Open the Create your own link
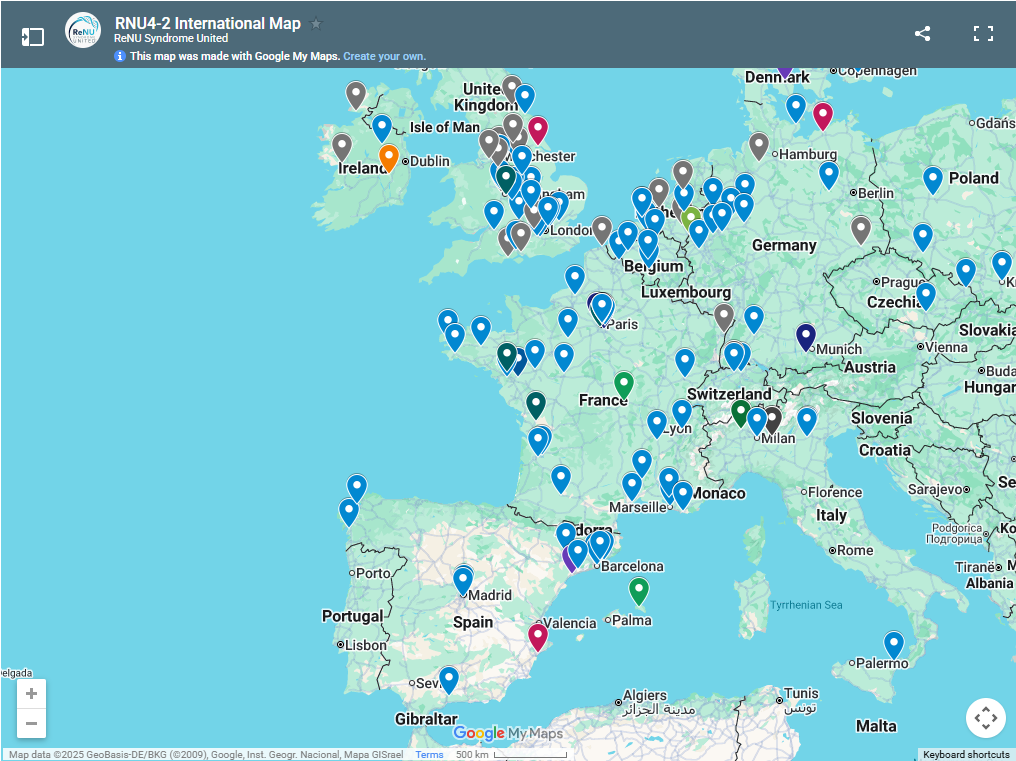 (384, 56)
